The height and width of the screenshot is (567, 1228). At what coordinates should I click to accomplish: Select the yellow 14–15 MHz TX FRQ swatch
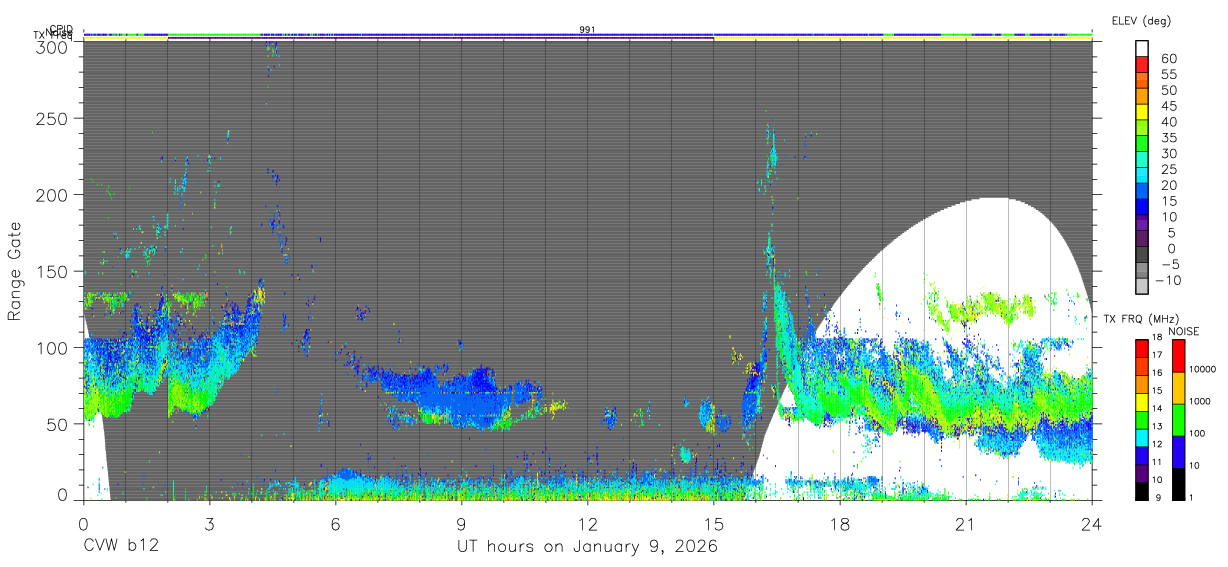tap(1142, 402)
